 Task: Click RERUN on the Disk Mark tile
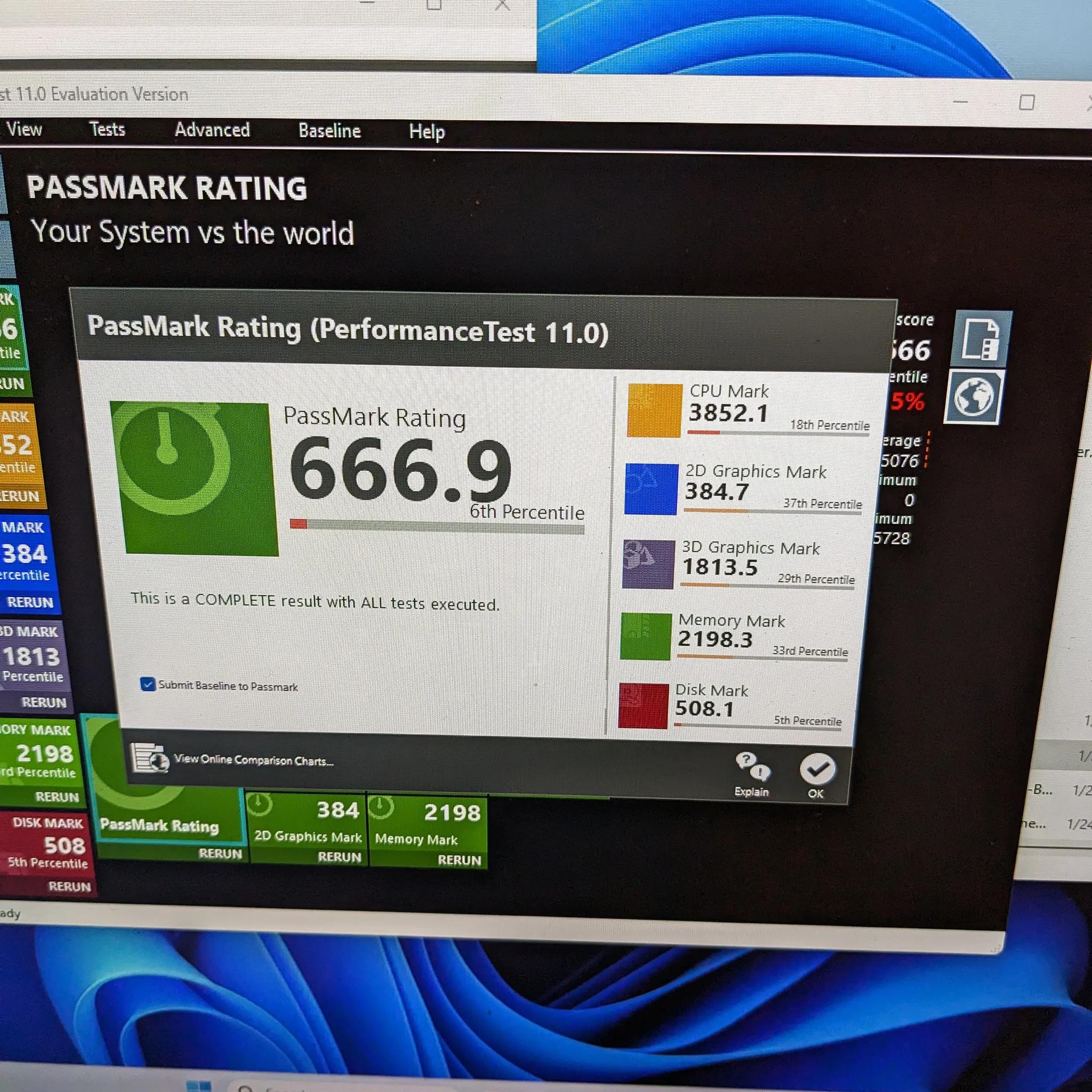pyautogui.click(x=69, y=886)
